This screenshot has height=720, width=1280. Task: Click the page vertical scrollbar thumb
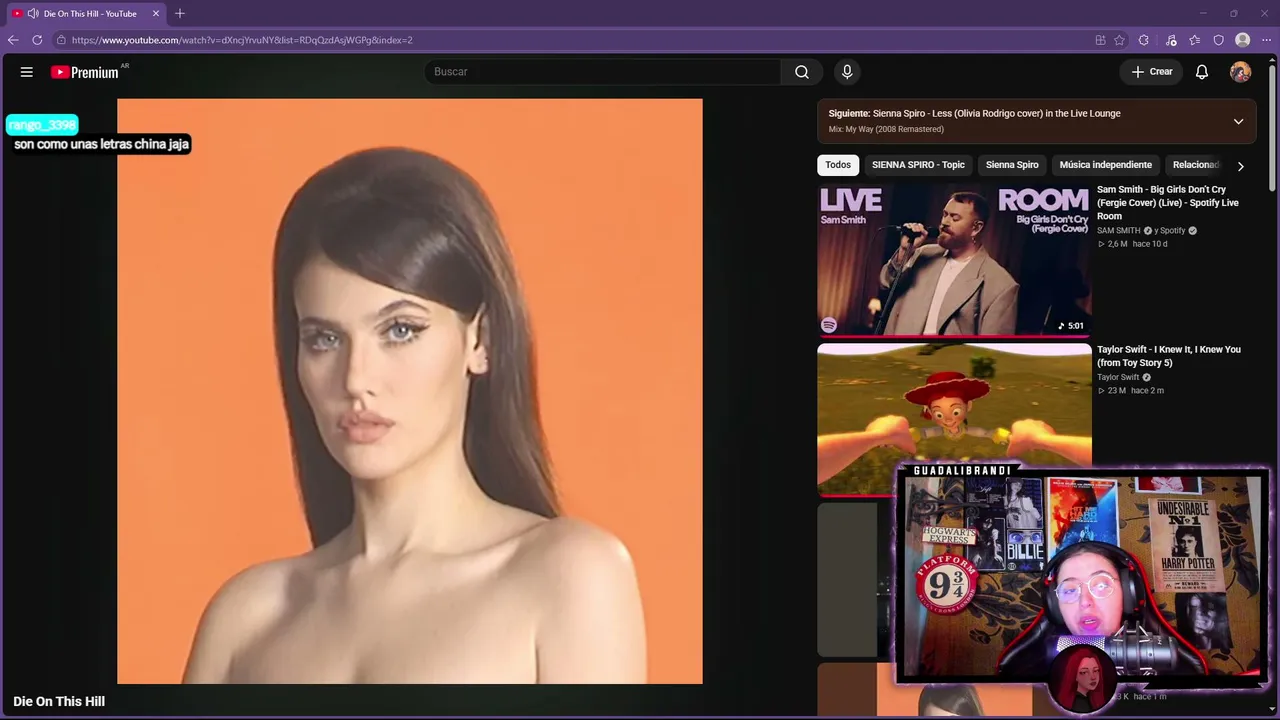pos(1272,127)
